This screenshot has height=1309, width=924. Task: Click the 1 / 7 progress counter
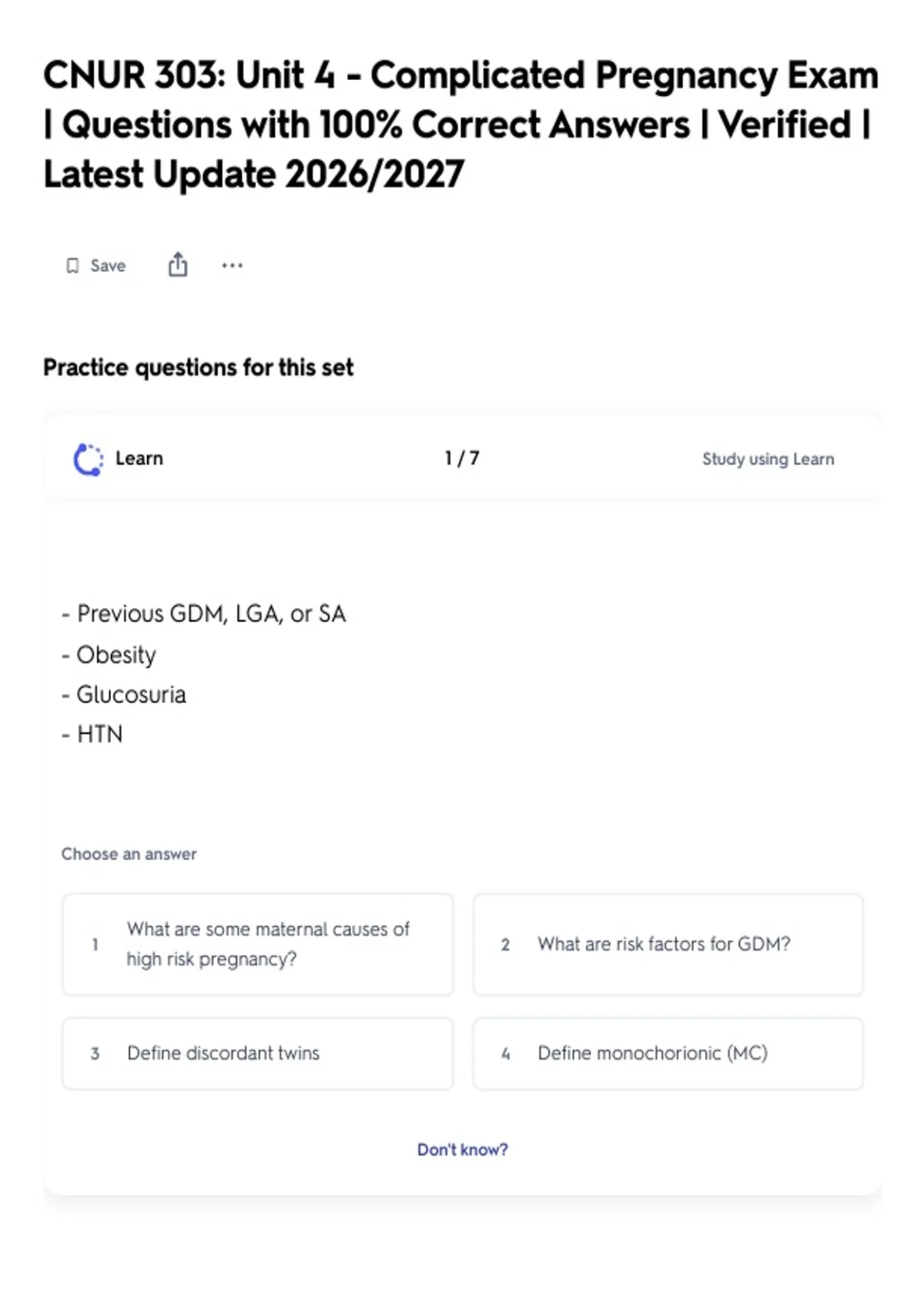click(x=462, y=458)
